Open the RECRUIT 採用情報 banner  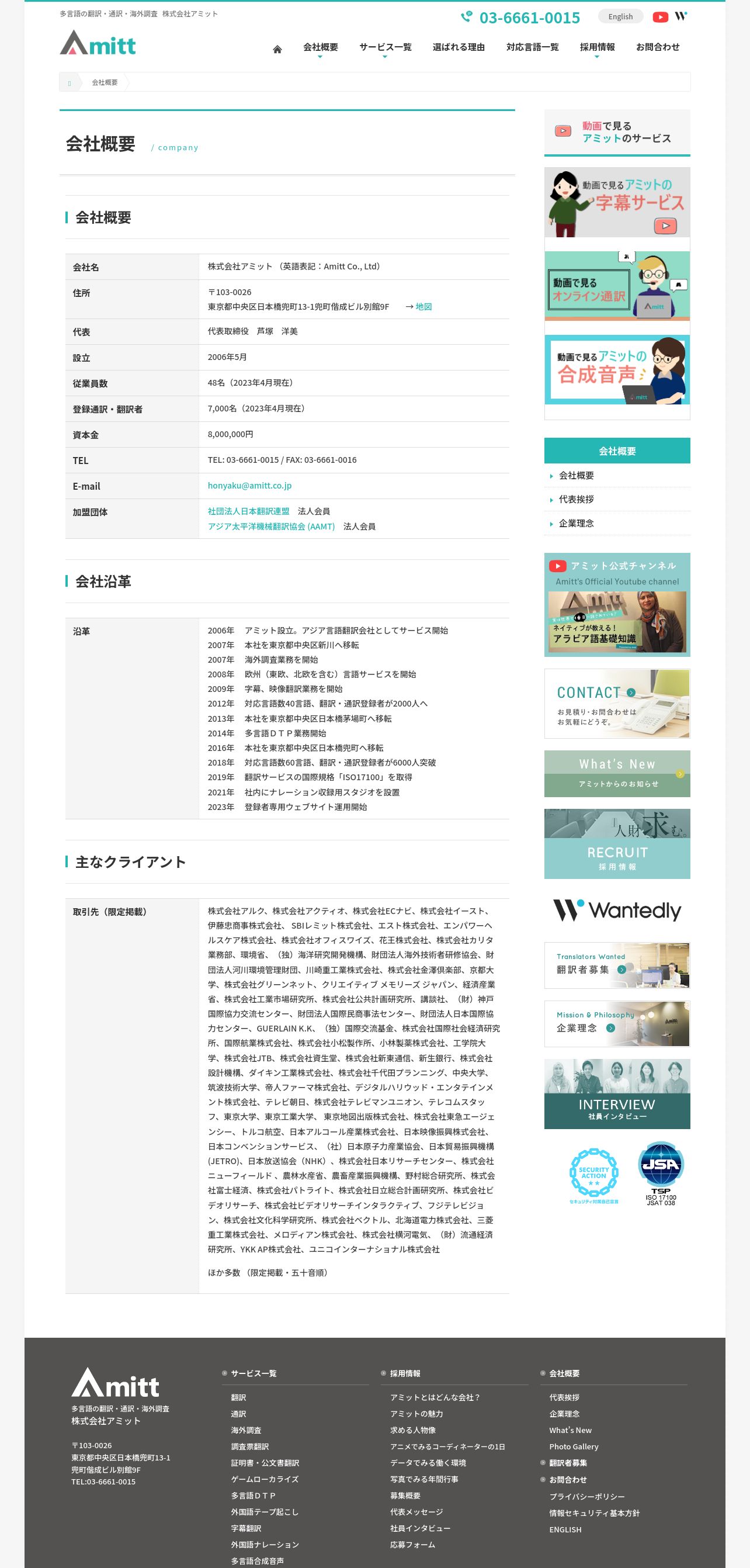click(617, 844)
